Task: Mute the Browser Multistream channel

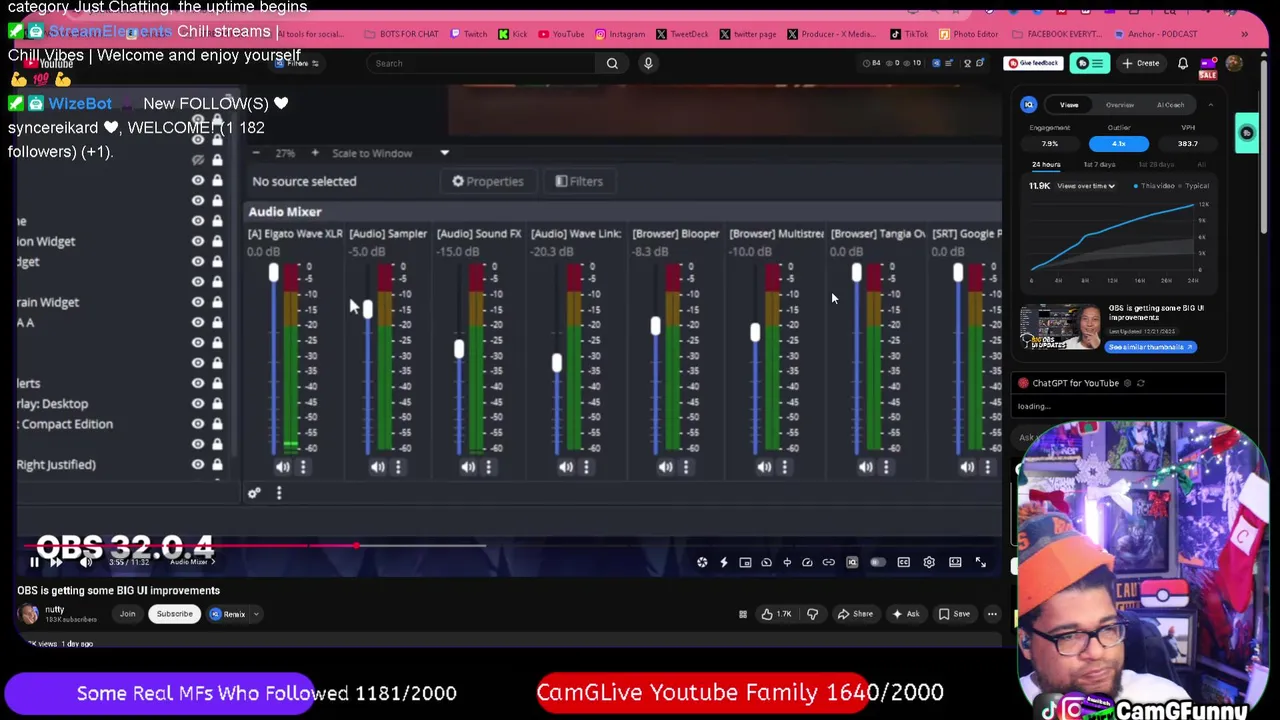Action: coord(764,467)
